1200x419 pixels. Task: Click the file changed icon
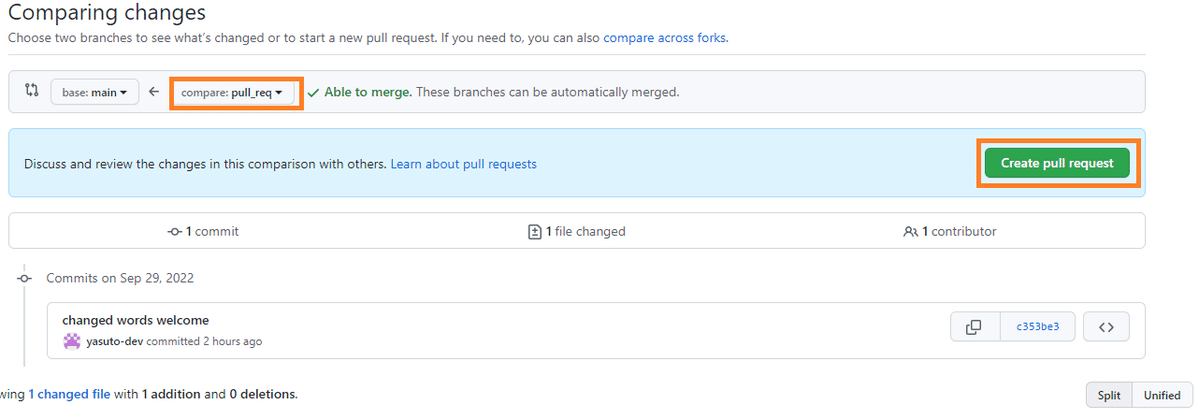coord(535,231)
